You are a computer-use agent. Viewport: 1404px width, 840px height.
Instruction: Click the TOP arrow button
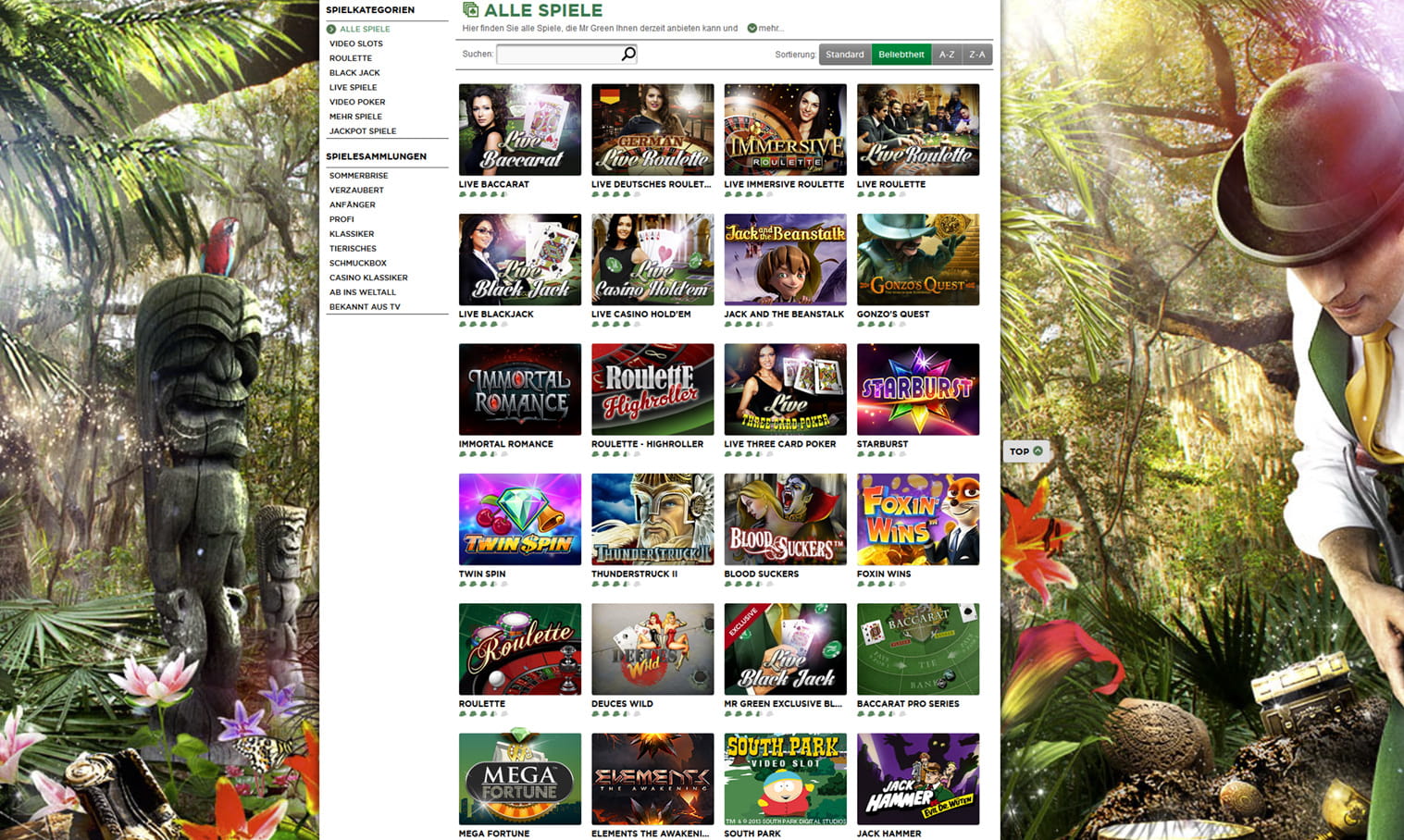[x=1025, y=451]
